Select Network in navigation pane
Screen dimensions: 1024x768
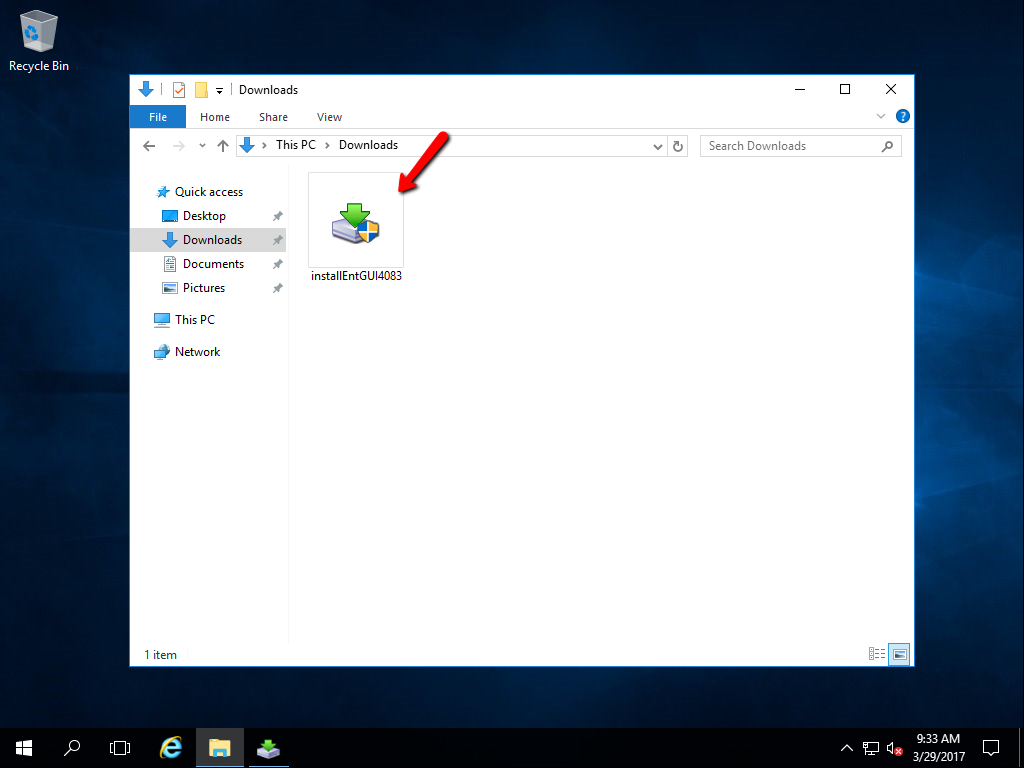coord(197,352)
